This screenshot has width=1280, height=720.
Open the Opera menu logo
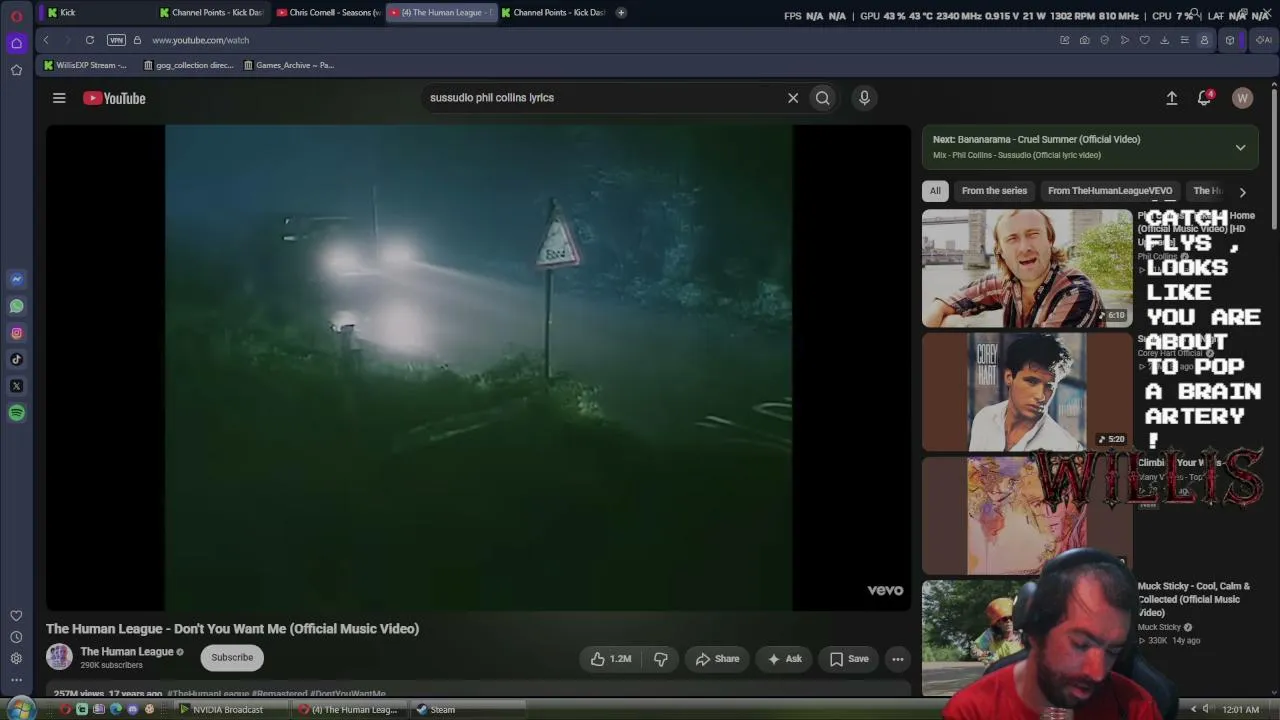tap(16, 16)
